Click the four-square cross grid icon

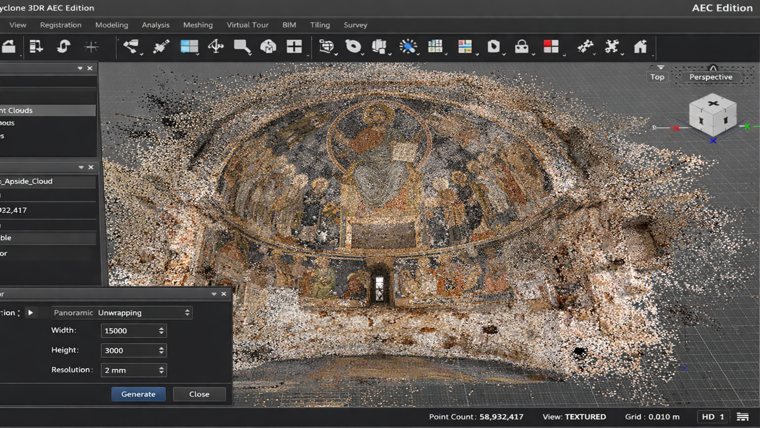(x=294, y=47)
